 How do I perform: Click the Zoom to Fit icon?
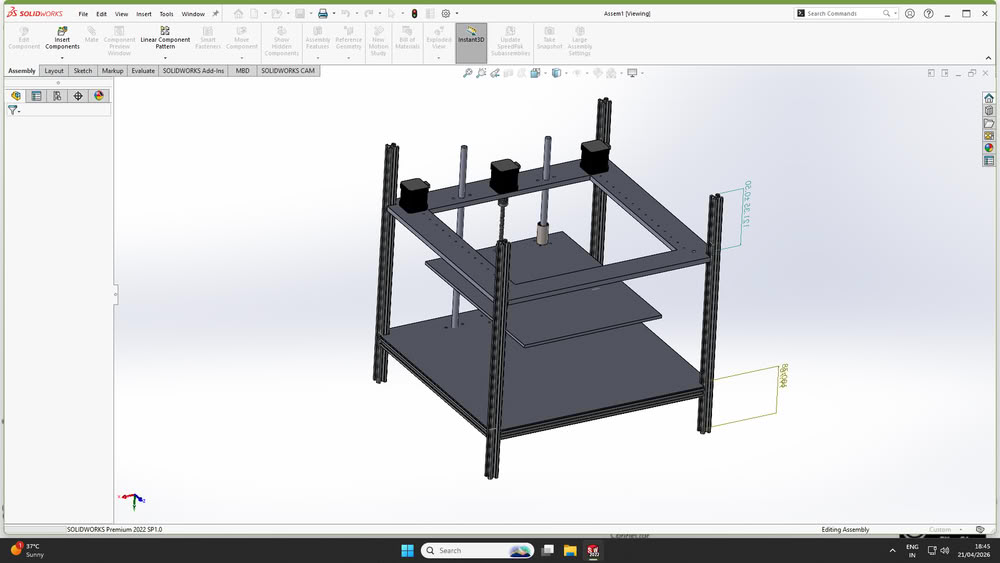point(467,73)
